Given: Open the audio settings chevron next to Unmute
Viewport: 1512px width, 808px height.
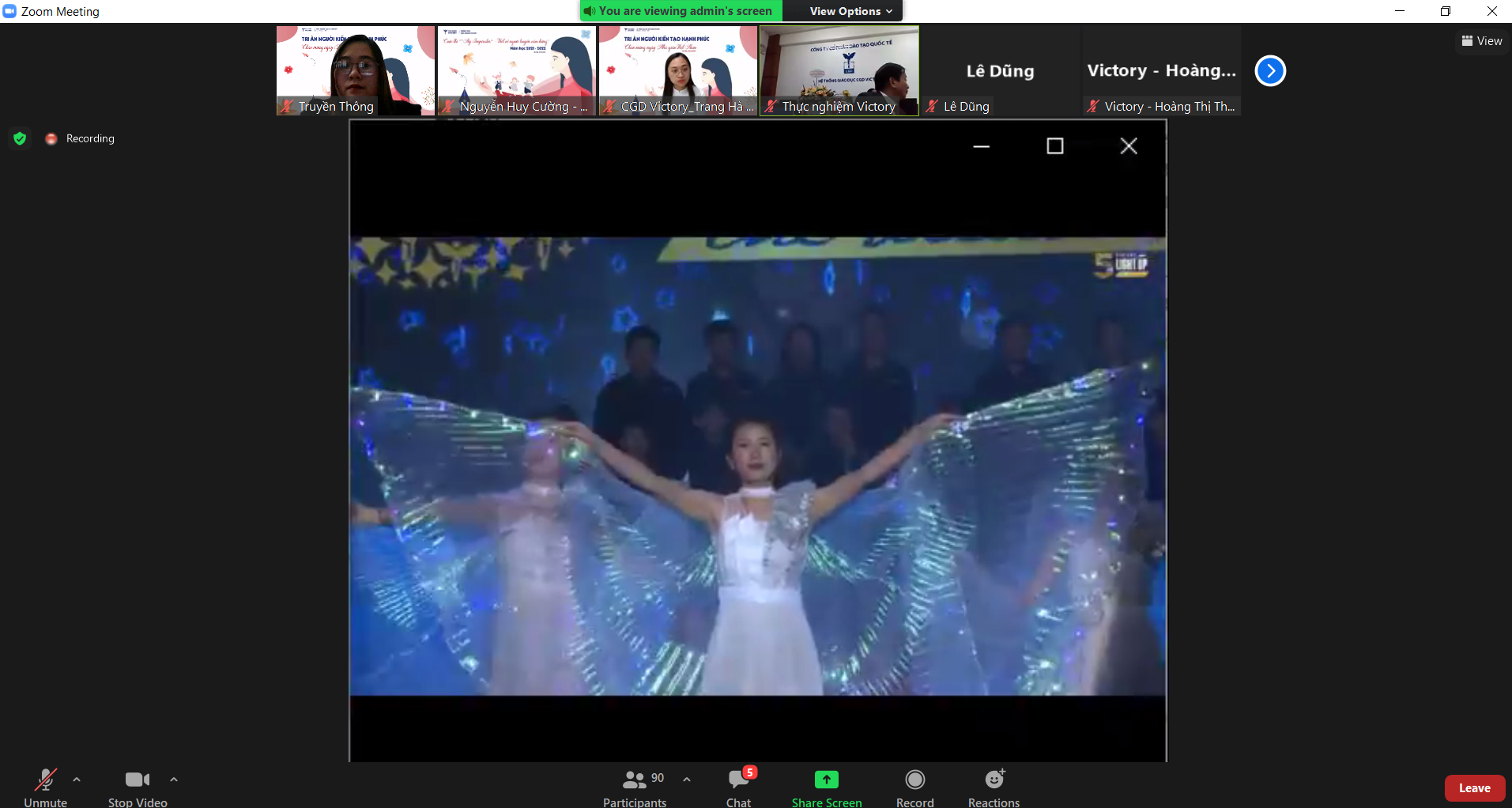Looking at the screenshot, I should [x=77, y=779].
